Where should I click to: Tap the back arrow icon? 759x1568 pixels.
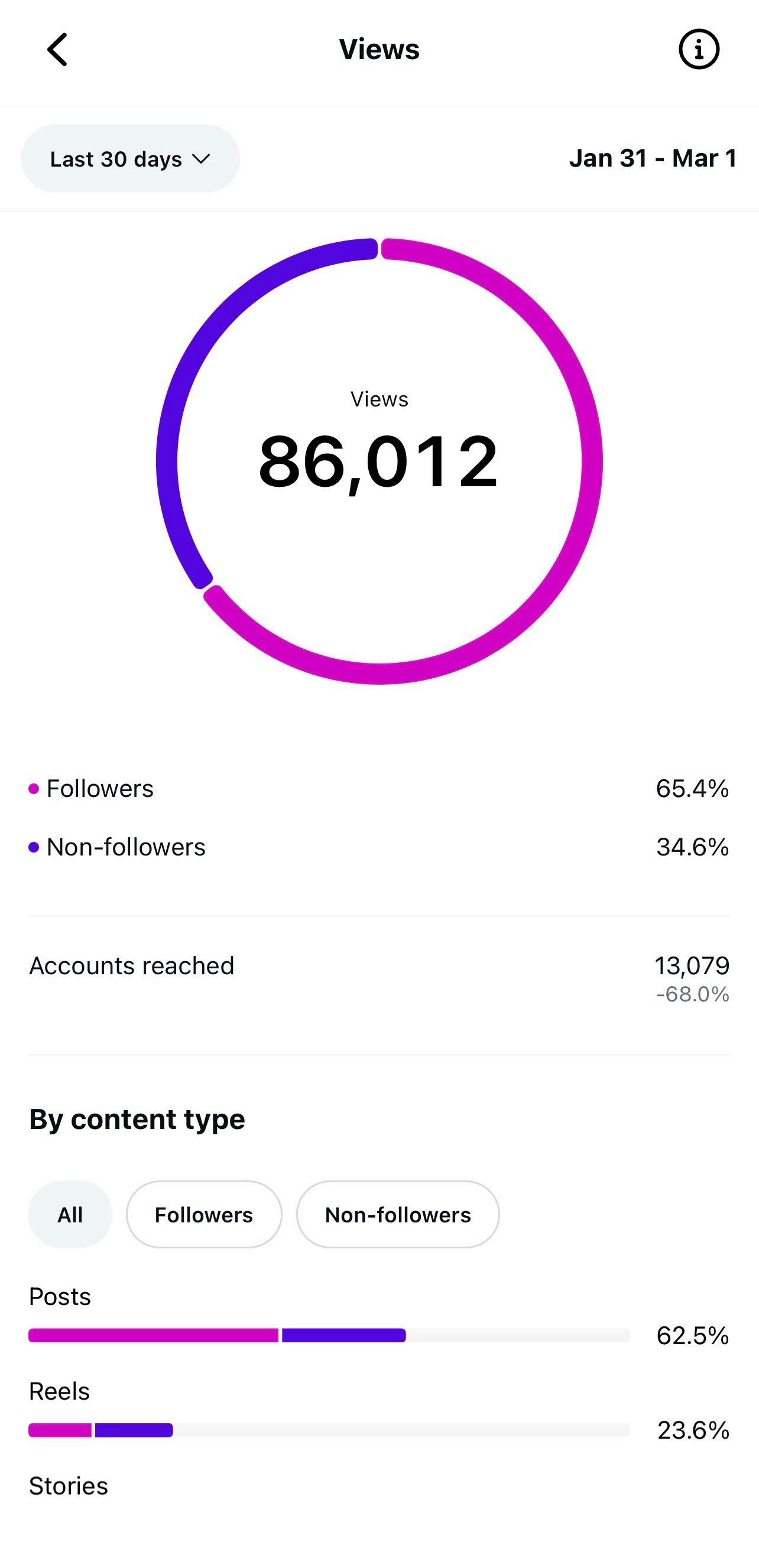coord(57,49)
